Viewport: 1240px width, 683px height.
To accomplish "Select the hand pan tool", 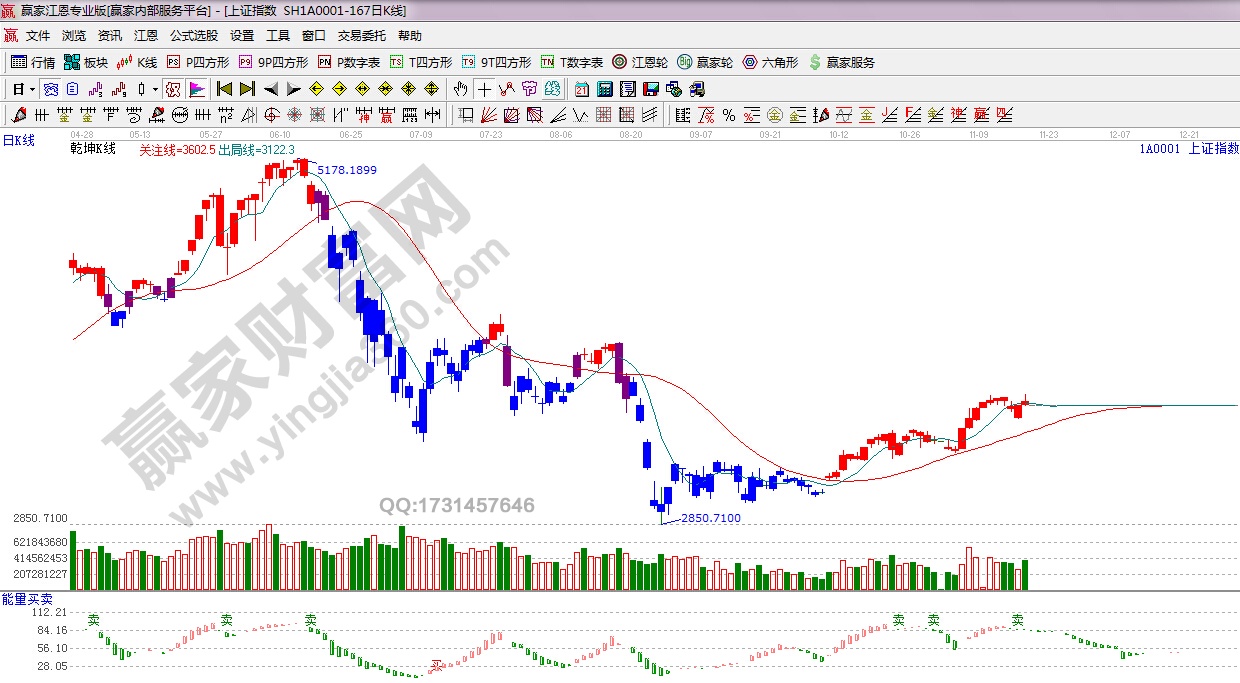I will (461, 89).
